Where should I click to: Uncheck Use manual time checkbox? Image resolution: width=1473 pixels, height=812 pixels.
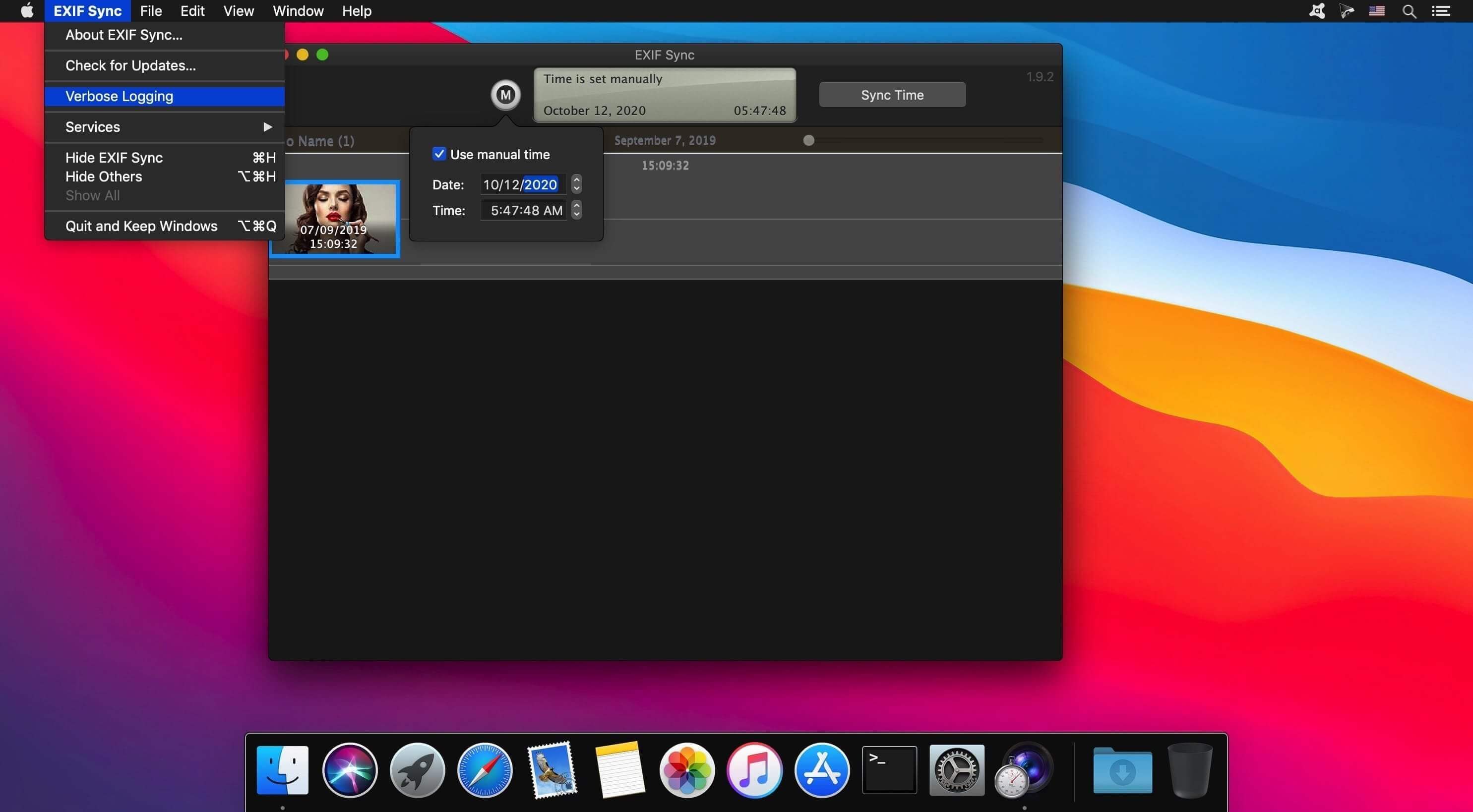tap(438, 154)
